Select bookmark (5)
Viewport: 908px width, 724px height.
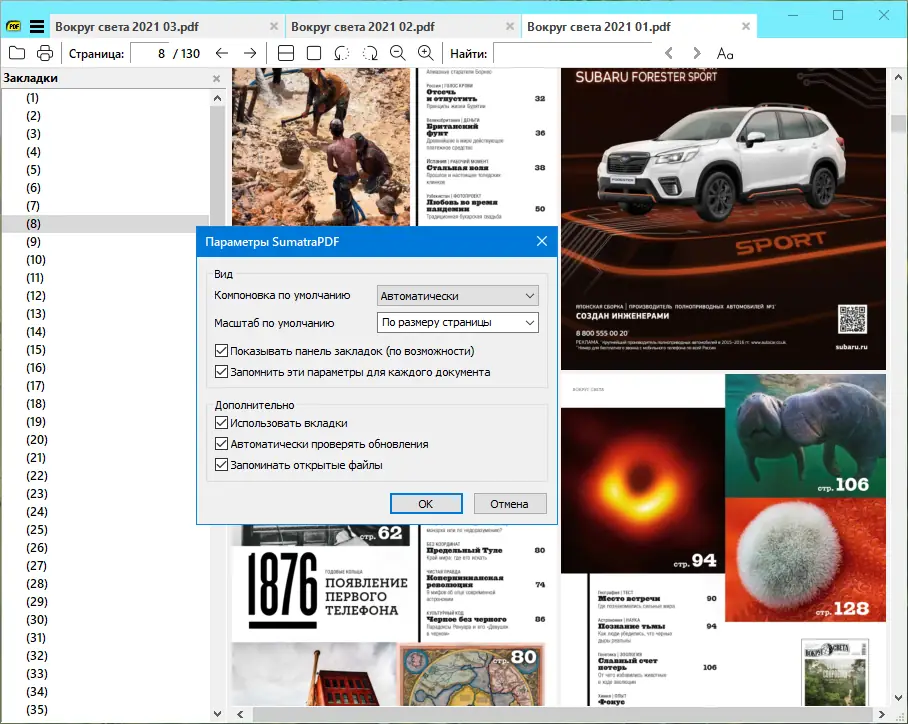coord(34,170)
